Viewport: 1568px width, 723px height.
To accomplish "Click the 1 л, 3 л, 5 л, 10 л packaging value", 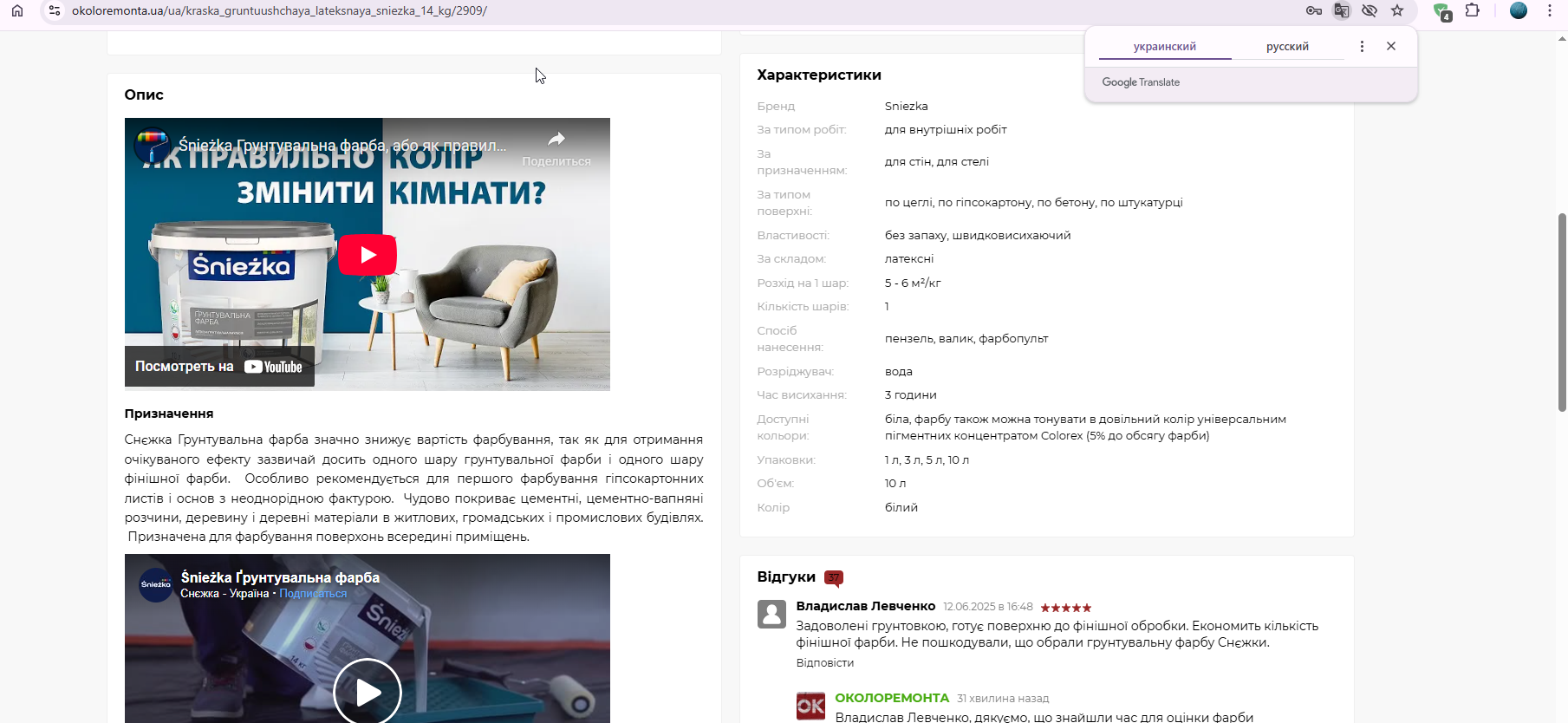I will (927, 459).
